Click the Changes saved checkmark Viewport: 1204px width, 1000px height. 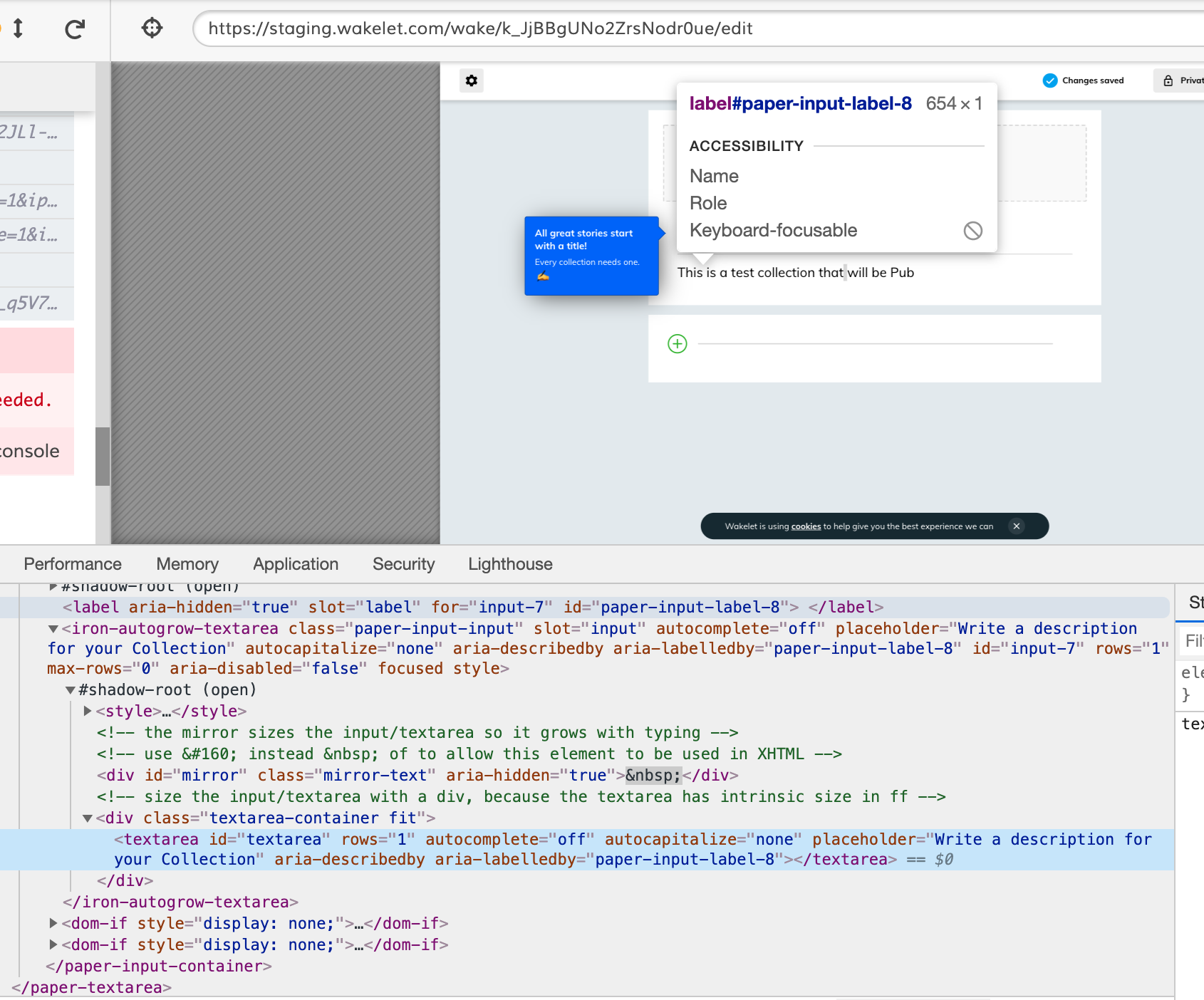coord(1049,80)
